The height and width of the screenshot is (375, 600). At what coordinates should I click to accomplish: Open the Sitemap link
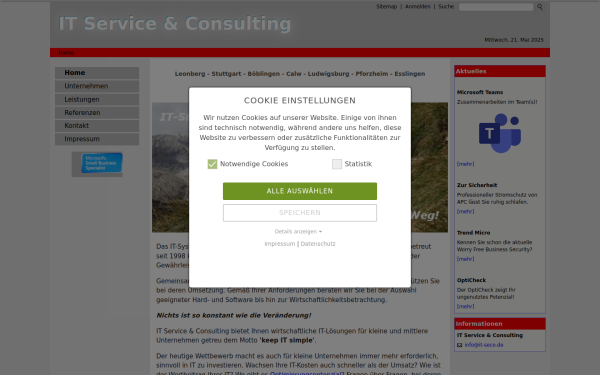pyautogui.click(x=386, y=7)
